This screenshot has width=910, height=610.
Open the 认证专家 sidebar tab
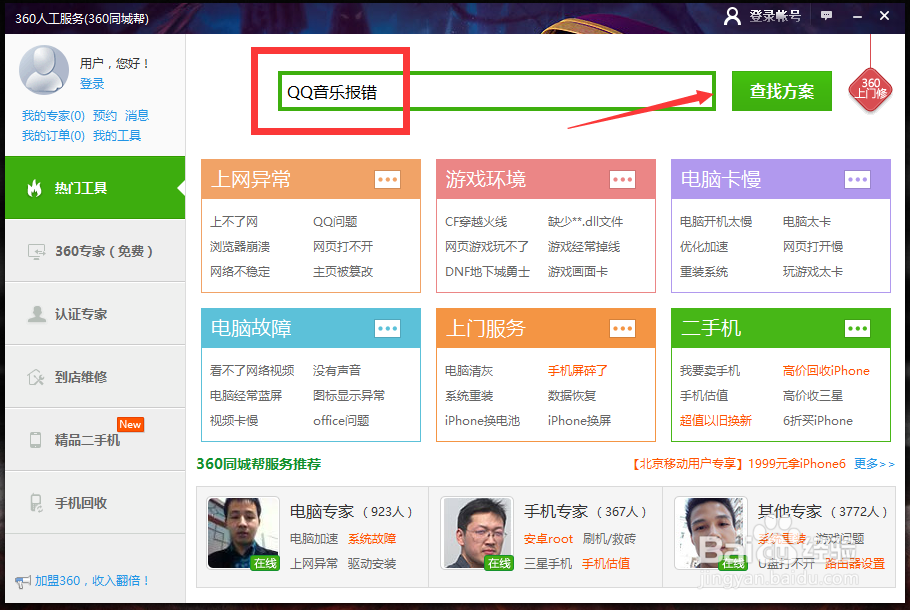tap(95, 314)
